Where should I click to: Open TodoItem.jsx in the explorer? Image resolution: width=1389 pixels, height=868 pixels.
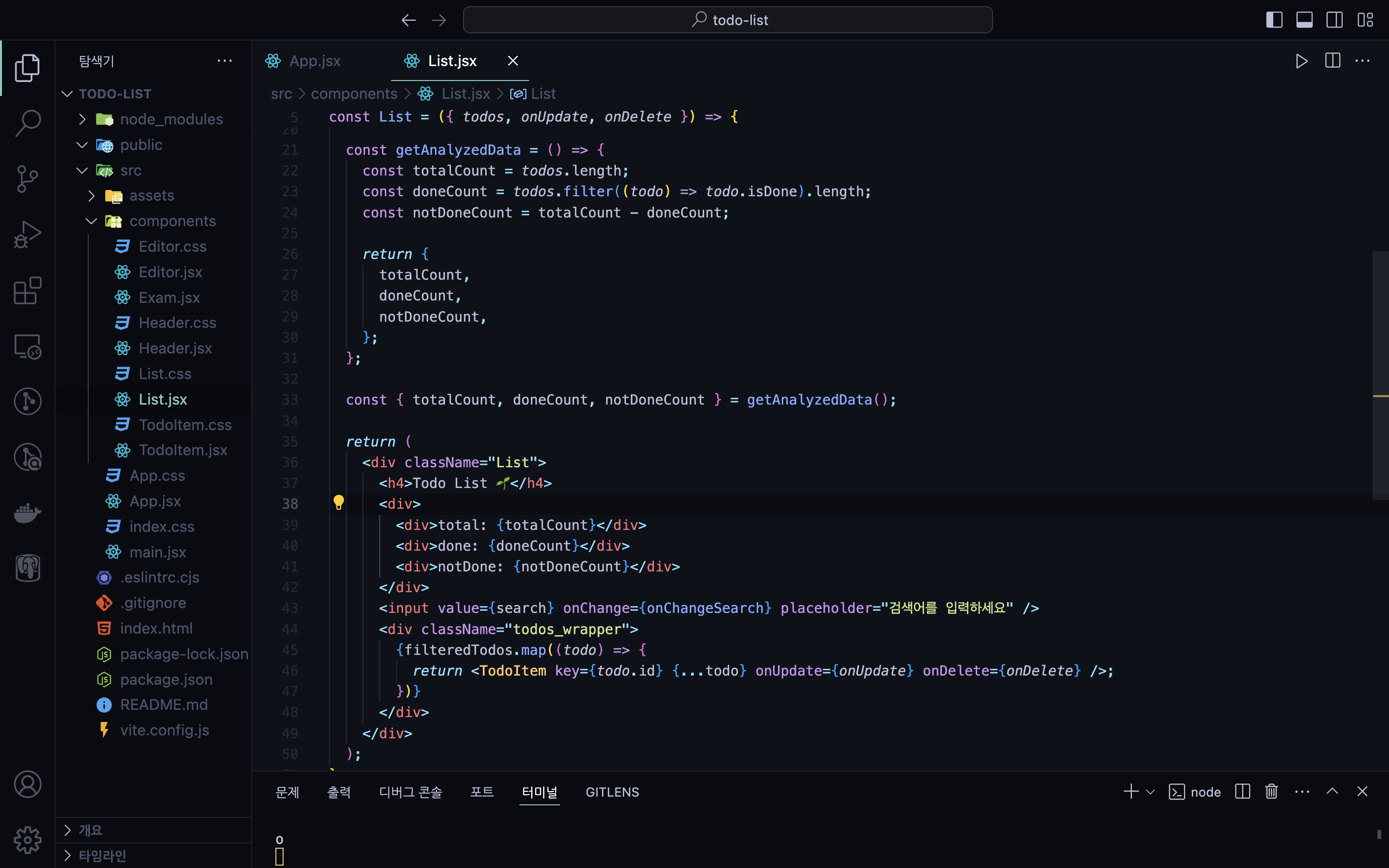[x=182, y=450]
